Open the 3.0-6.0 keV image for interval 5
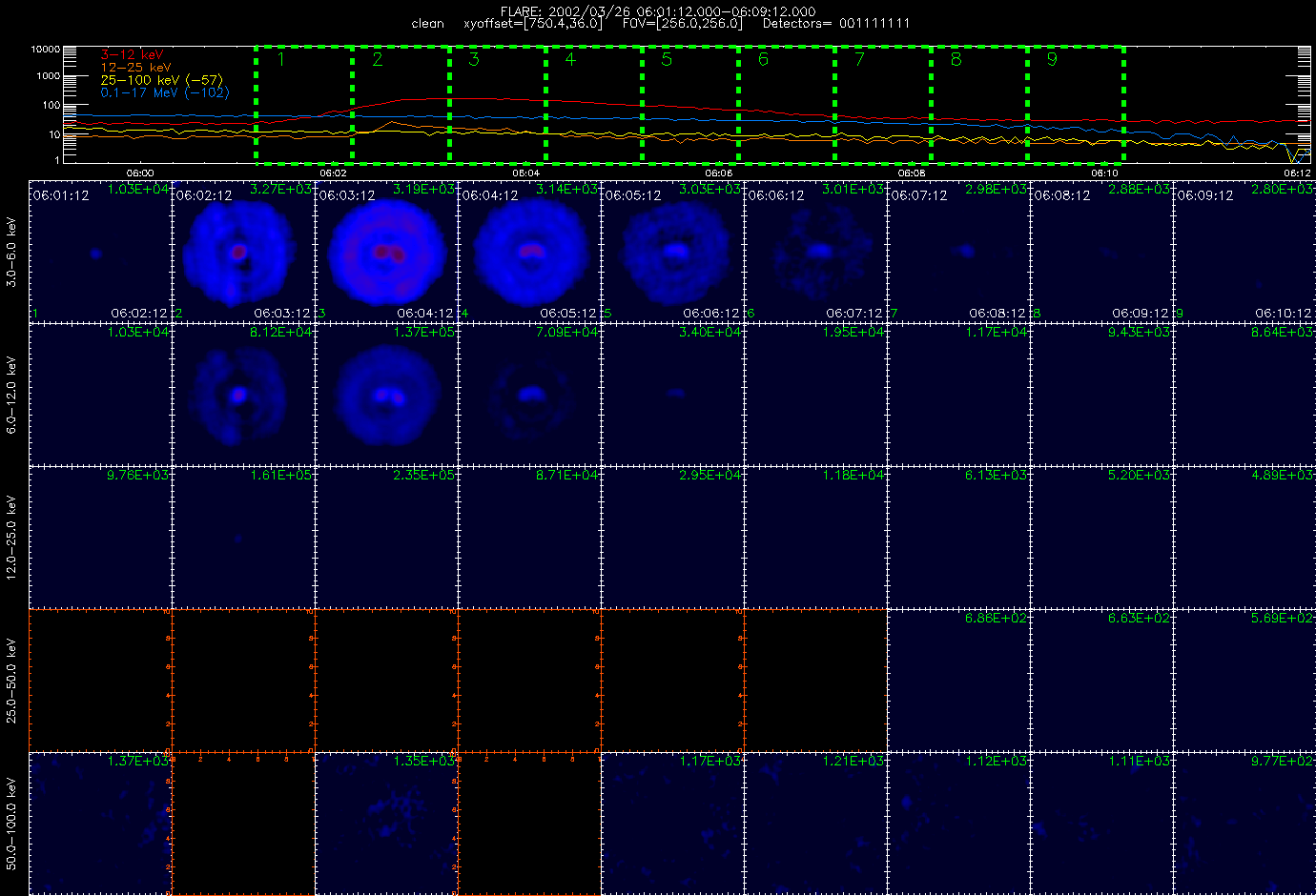This screenshot has width=1316, height=896. tap(672, 252)
